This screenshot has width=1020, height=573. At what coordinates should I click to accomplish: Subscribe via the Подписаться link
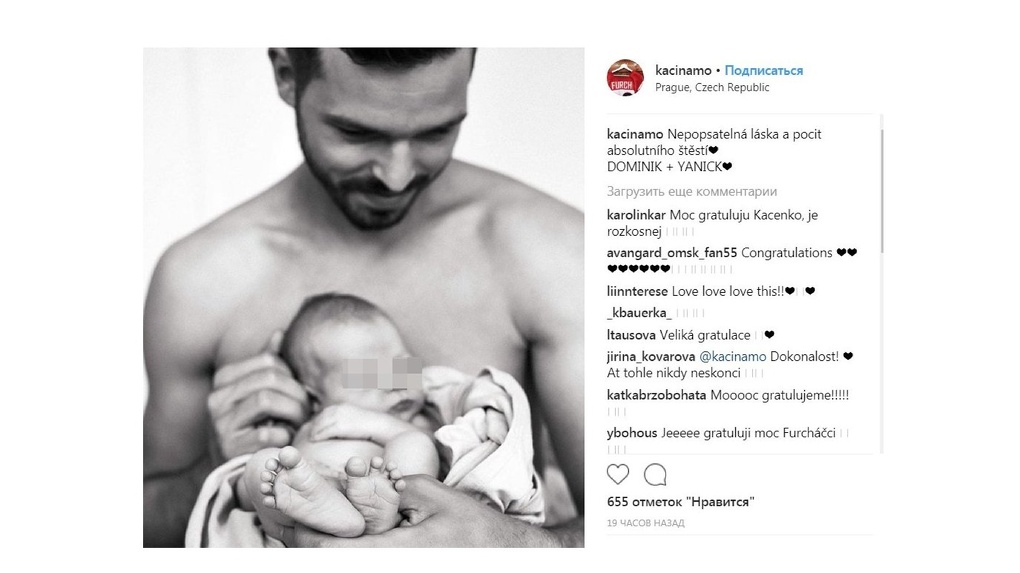tap(764, 70)
